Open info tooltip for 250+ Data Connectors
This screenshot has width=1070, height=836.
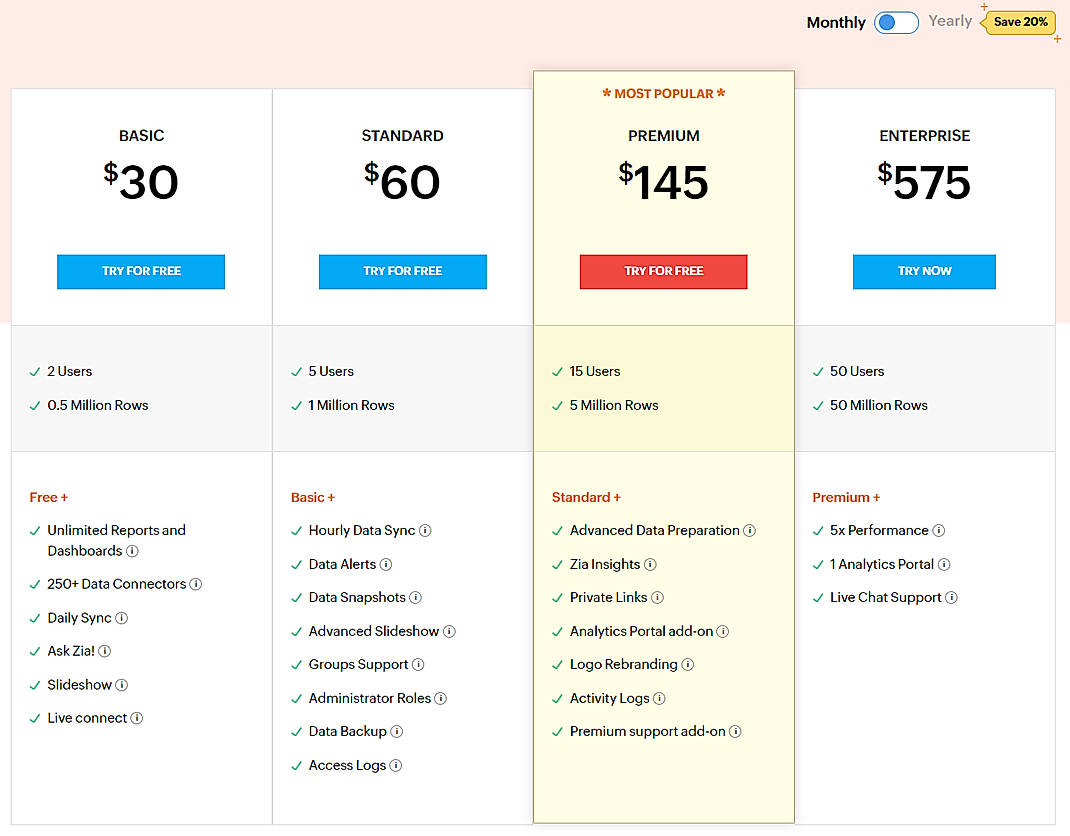click(x=198, y=584)
